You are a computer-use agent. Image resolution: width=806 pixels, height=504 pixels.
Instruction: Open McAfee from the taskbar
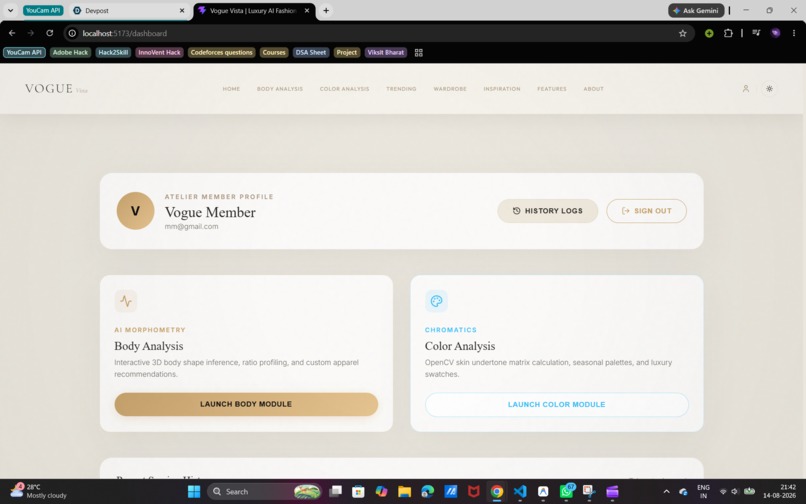click(473, 492)
